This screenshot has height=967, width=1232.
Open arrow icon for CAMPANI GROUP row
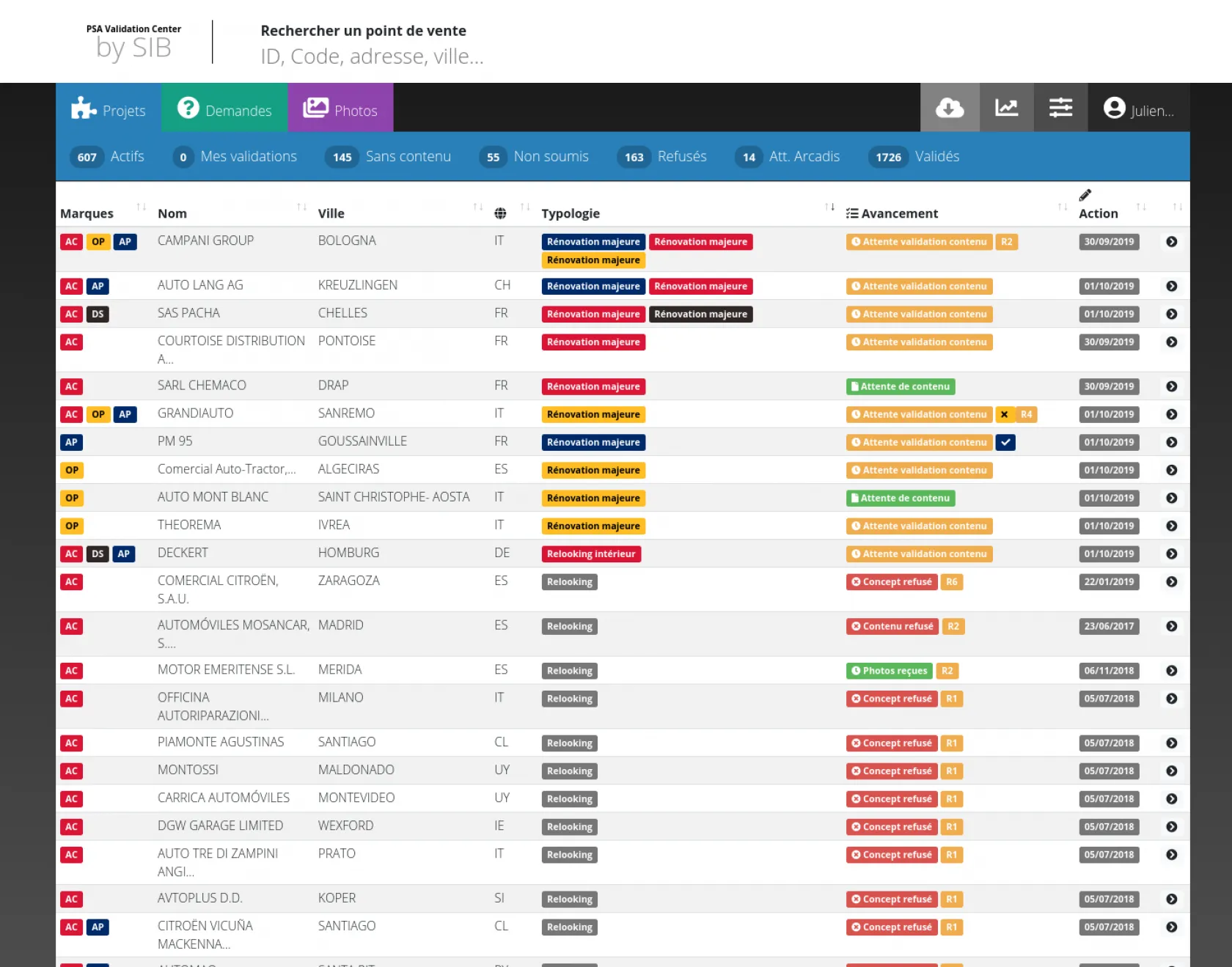pos(1171,242)
